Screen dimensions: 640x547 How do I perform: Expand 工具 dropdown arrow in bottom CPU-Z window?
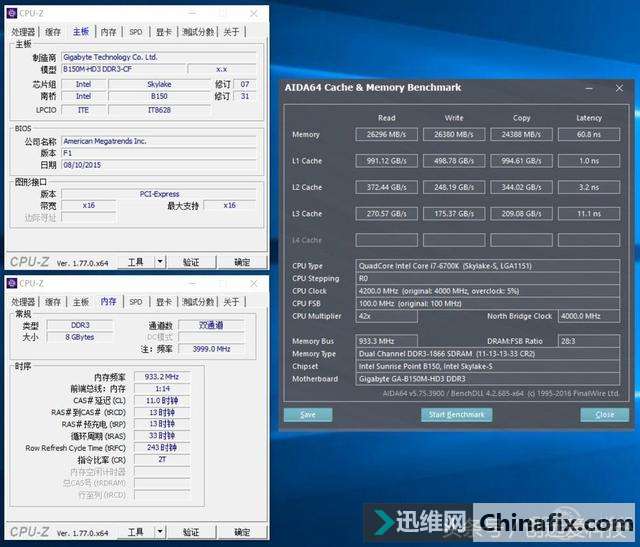point(160,532)
